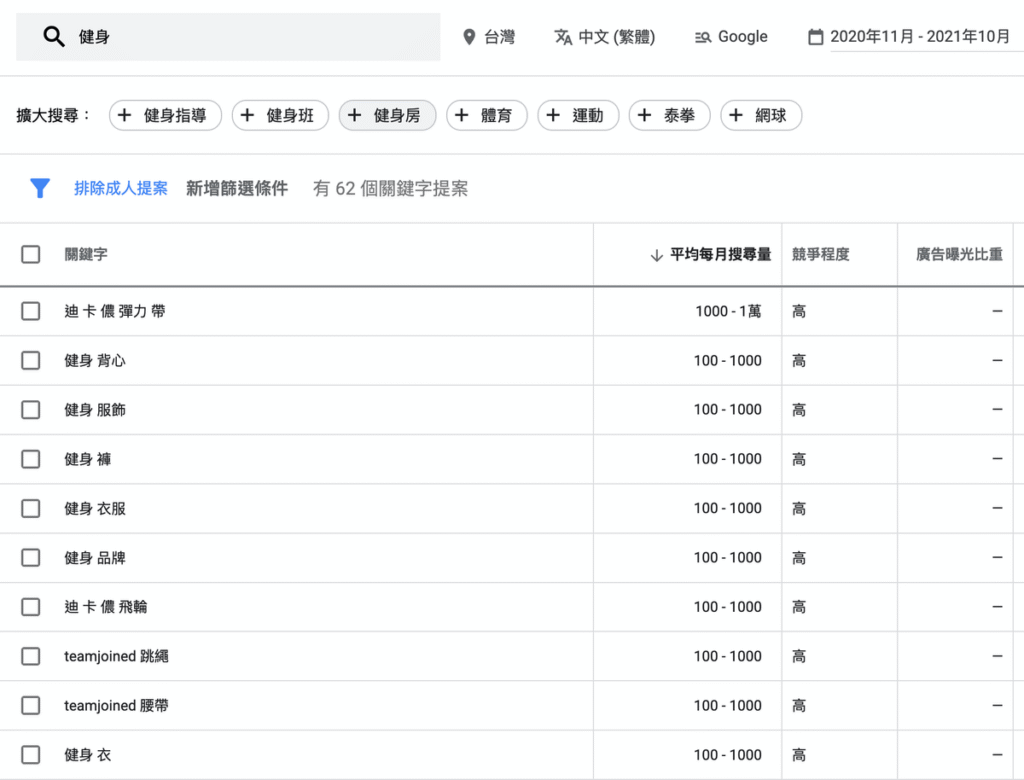Sort by the 平均每月搜尋量 column header
The width and height of the screenshot is (1024, 780).
point(720,254)
